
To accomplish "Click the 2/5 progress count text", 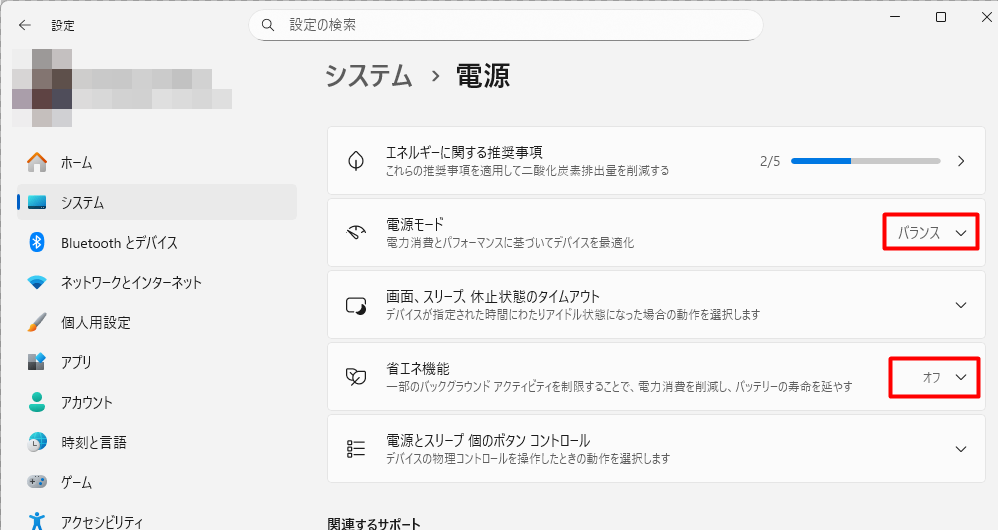I will [x=770, y=161].
